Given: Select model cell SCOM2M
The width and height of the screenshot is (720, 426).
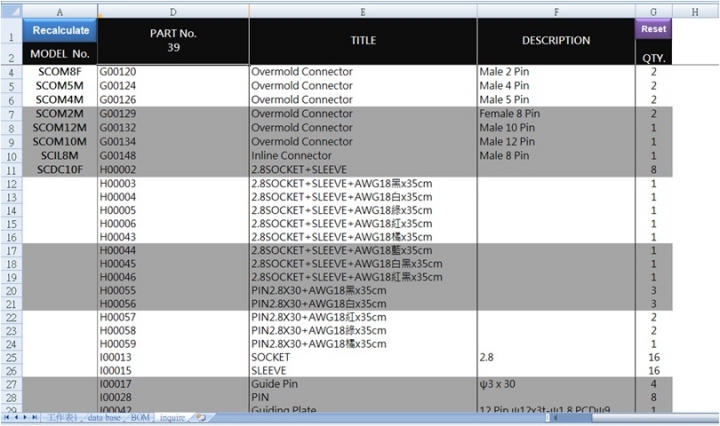Looking at the screenshot, I should click(x=60, y=113).
